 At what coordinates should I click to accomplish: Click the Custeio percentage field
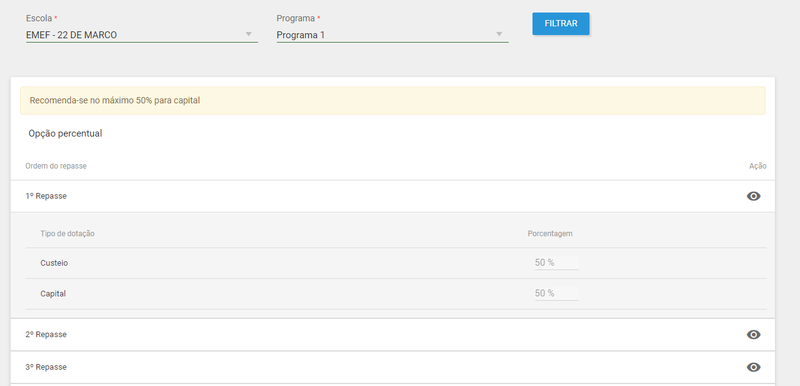click(x=557, y=263)
